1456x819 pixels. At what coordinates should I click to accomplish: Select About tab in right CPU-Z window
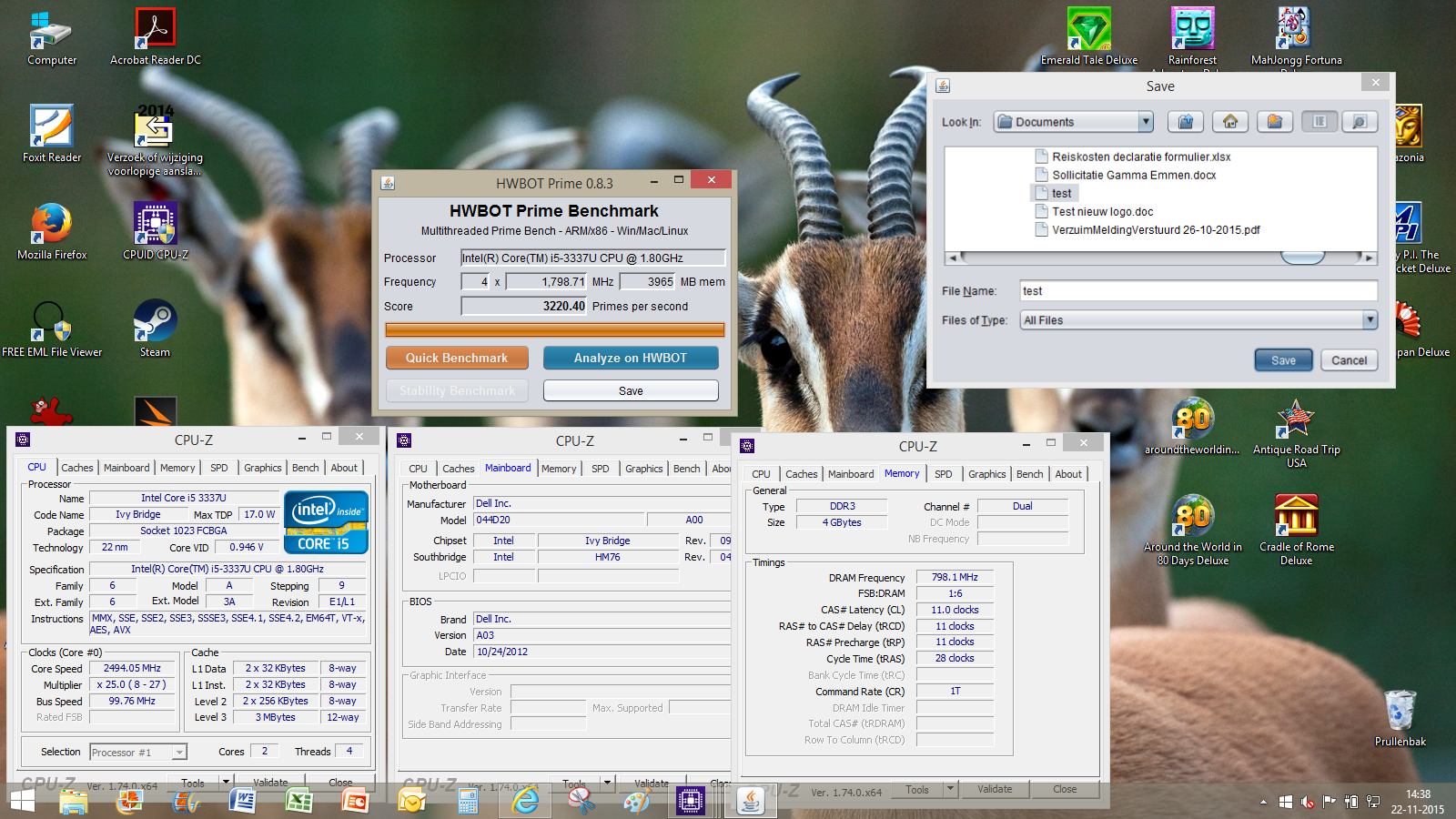(1068, 474)
